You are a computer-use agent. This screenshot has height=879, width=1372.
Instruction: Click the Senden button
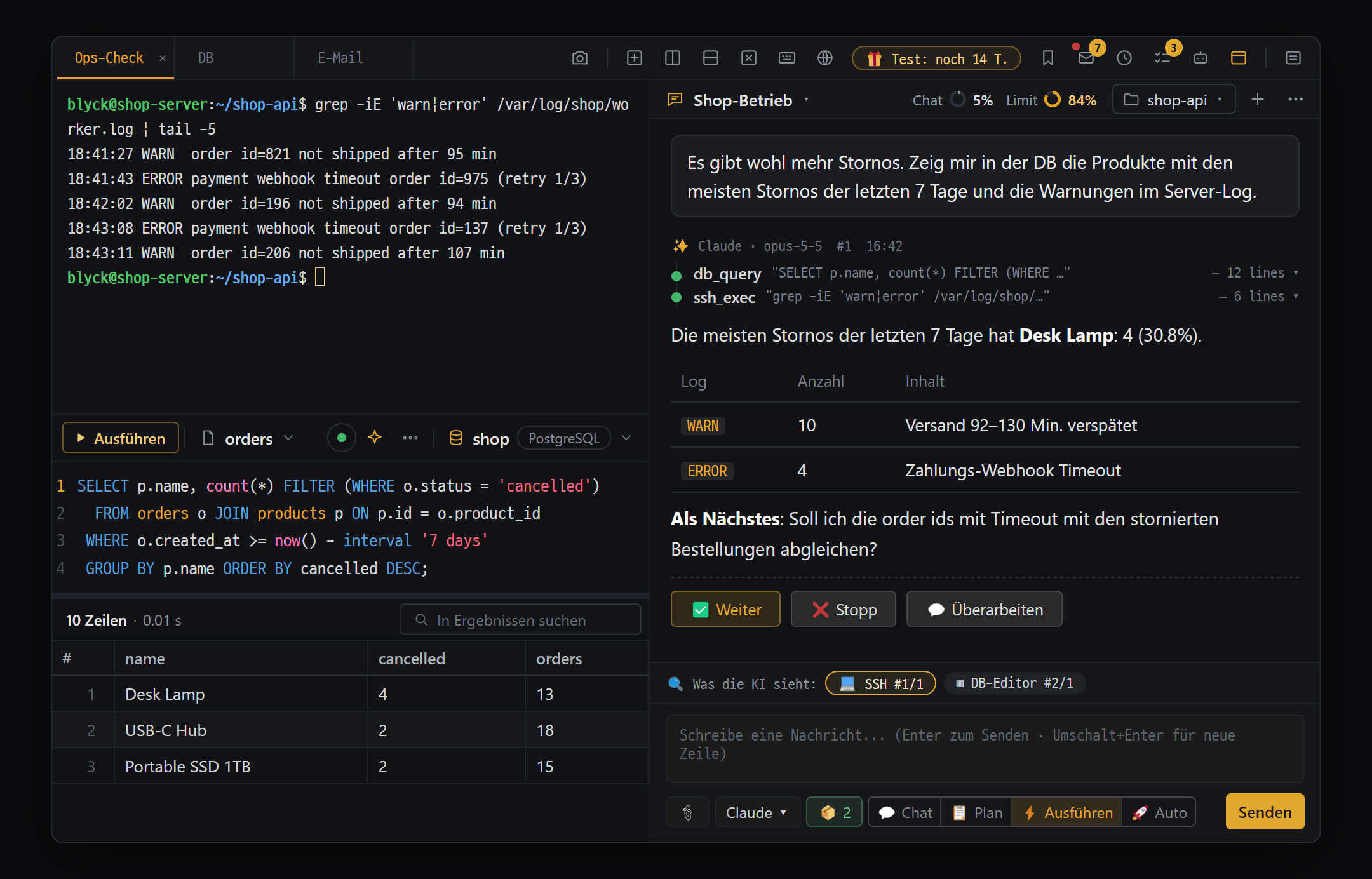pyautogui.click(x=1265, y=812)
